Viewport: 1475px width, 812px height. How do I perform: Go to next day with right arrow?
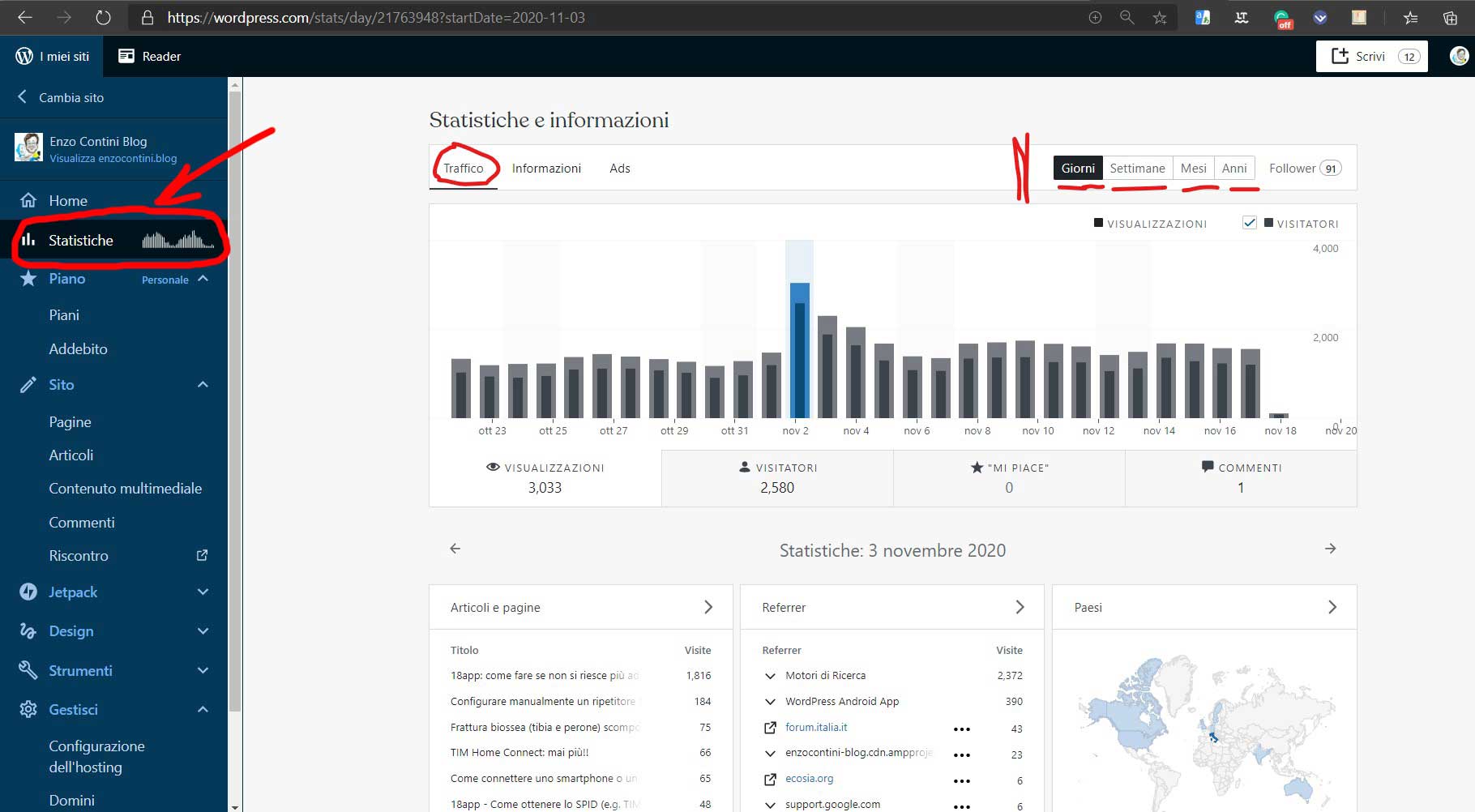coord(1330,549)
